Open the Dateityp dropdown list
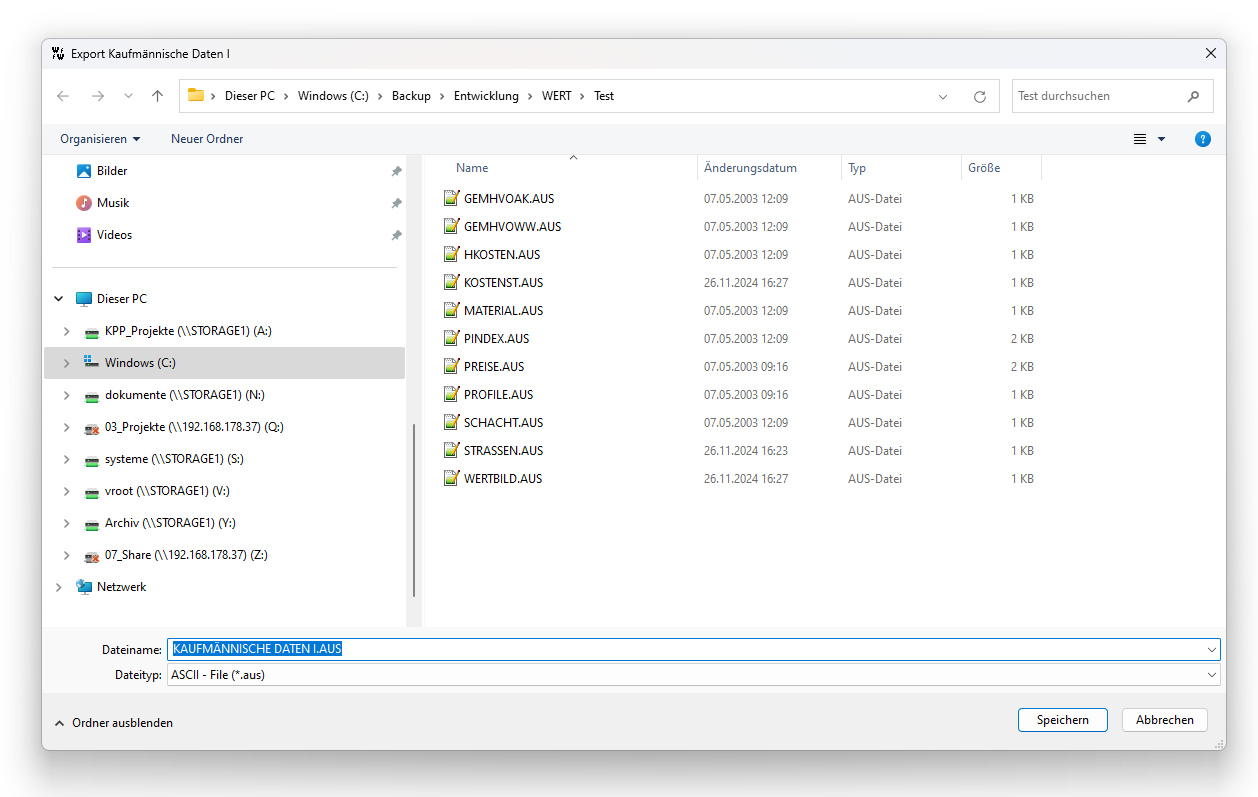1258x797 pixels. pyautogui.click(x=1211, y=675)
